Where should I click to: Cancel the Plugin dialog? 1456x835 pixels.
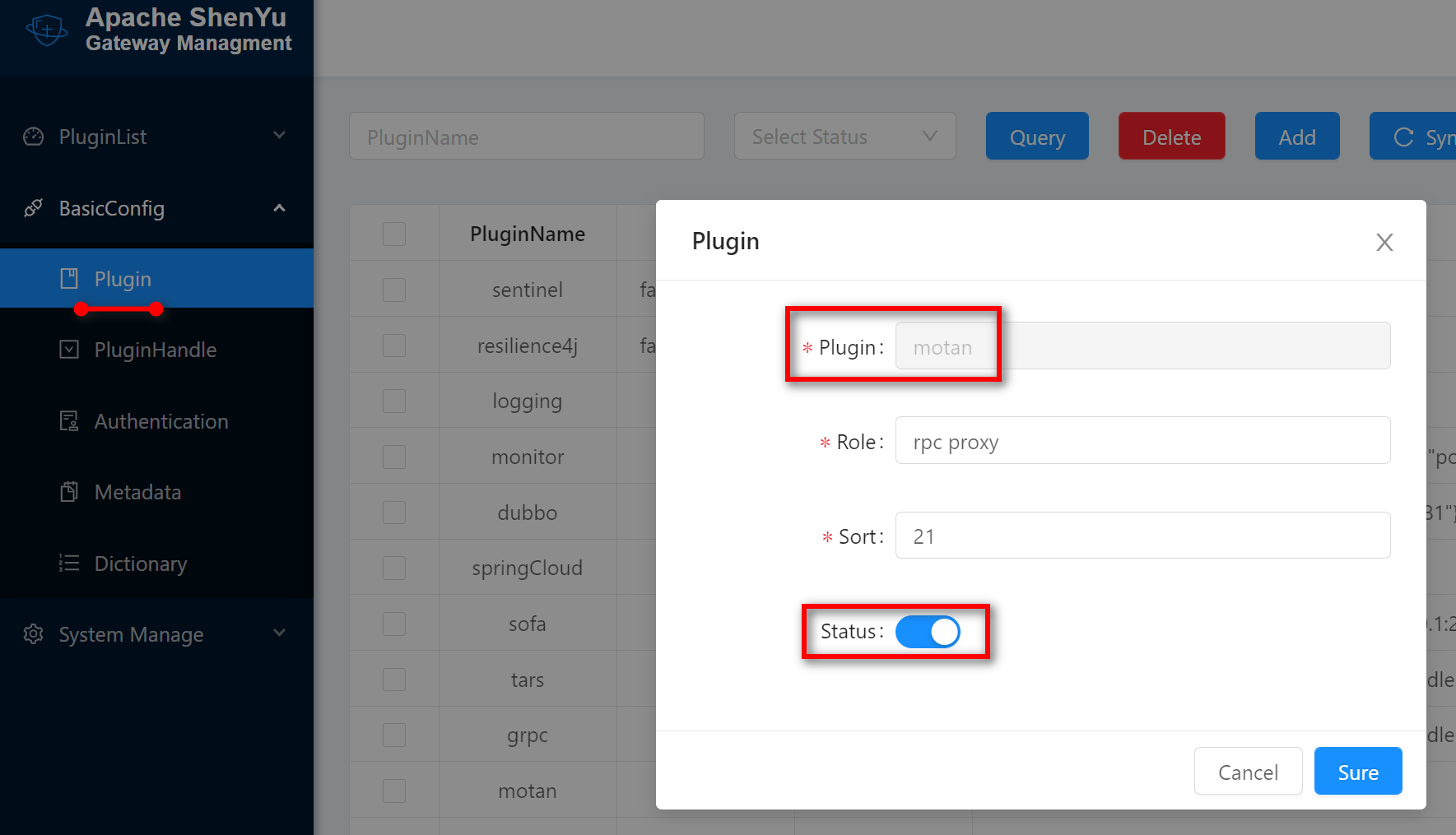pyautogui.click(x=1248, y=771)
